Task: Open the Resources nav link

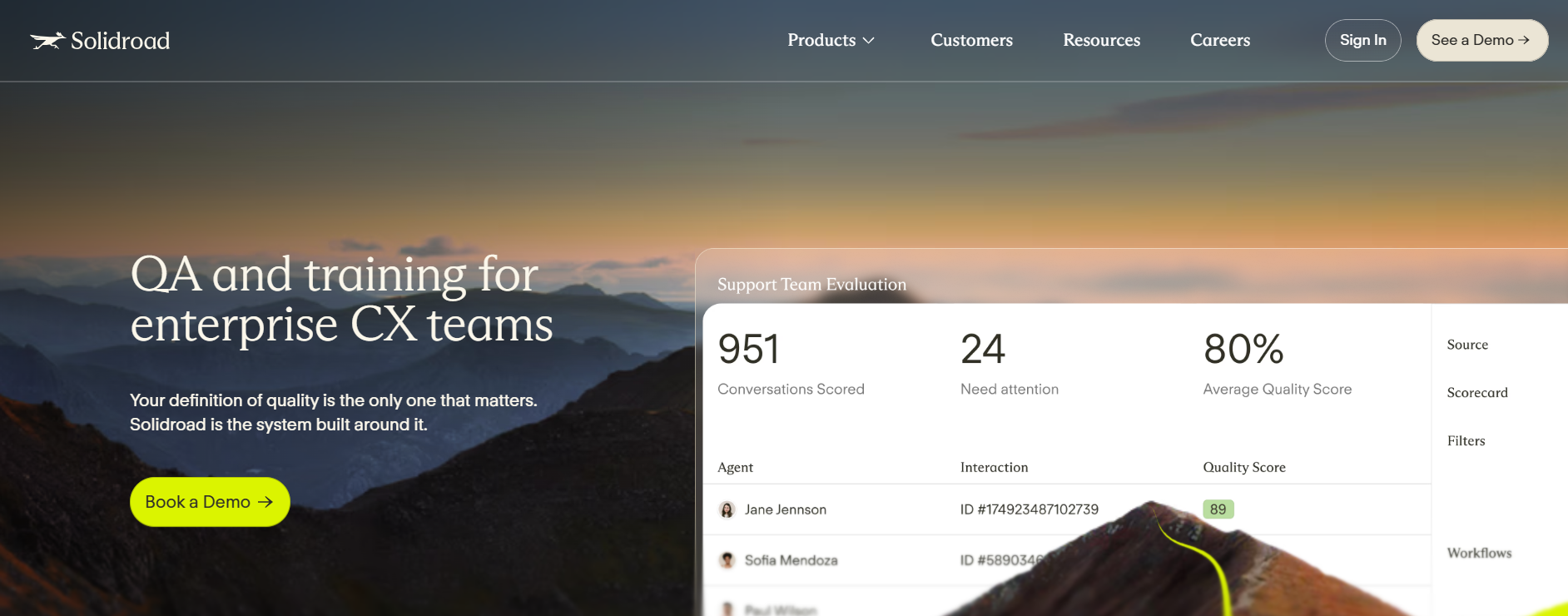Action: click(1101, 40)
